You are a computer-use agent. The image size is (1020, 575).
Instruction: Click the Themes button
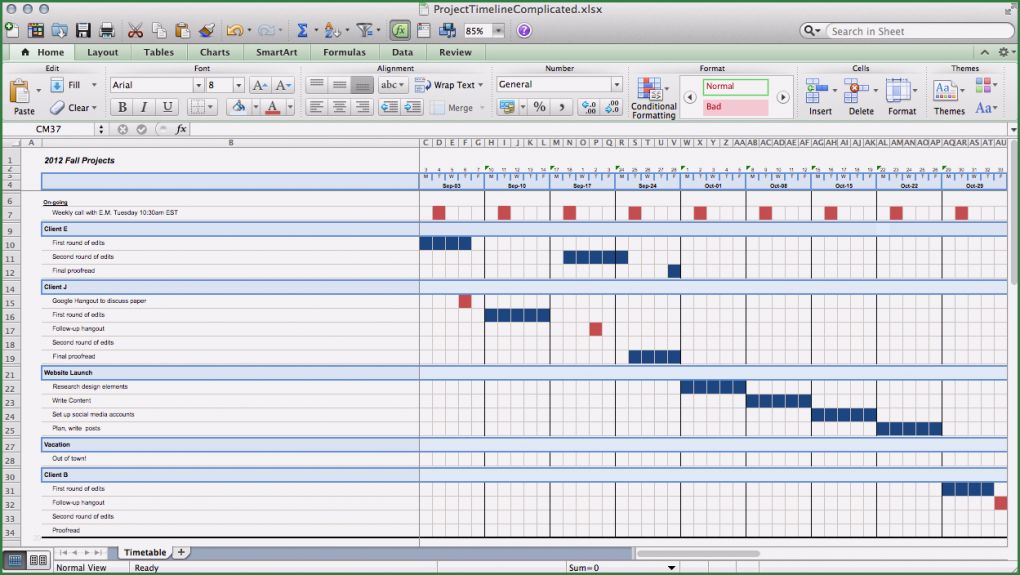coord(949,97)
